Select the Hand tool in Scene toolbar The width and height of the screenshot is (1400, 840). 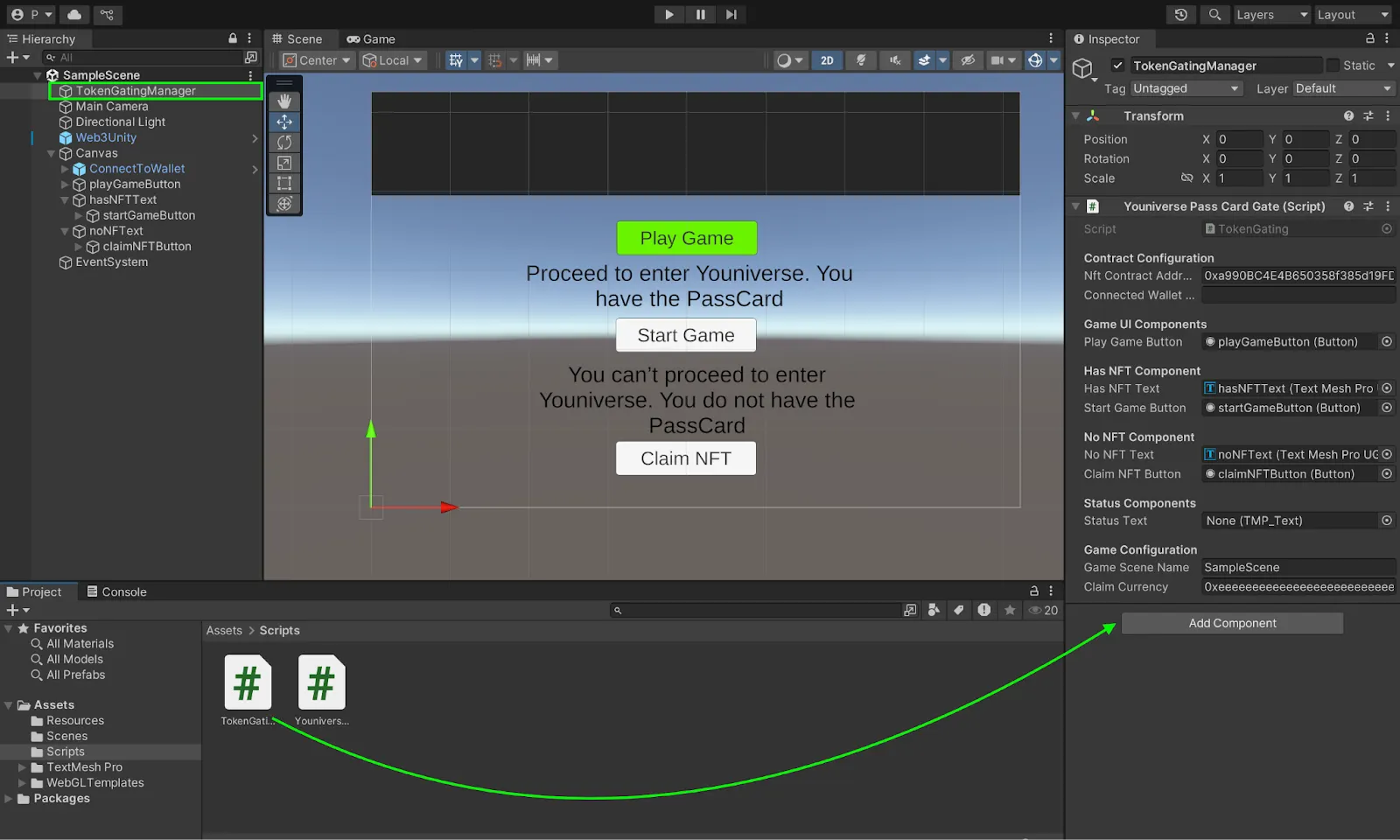tap(284, 101)
